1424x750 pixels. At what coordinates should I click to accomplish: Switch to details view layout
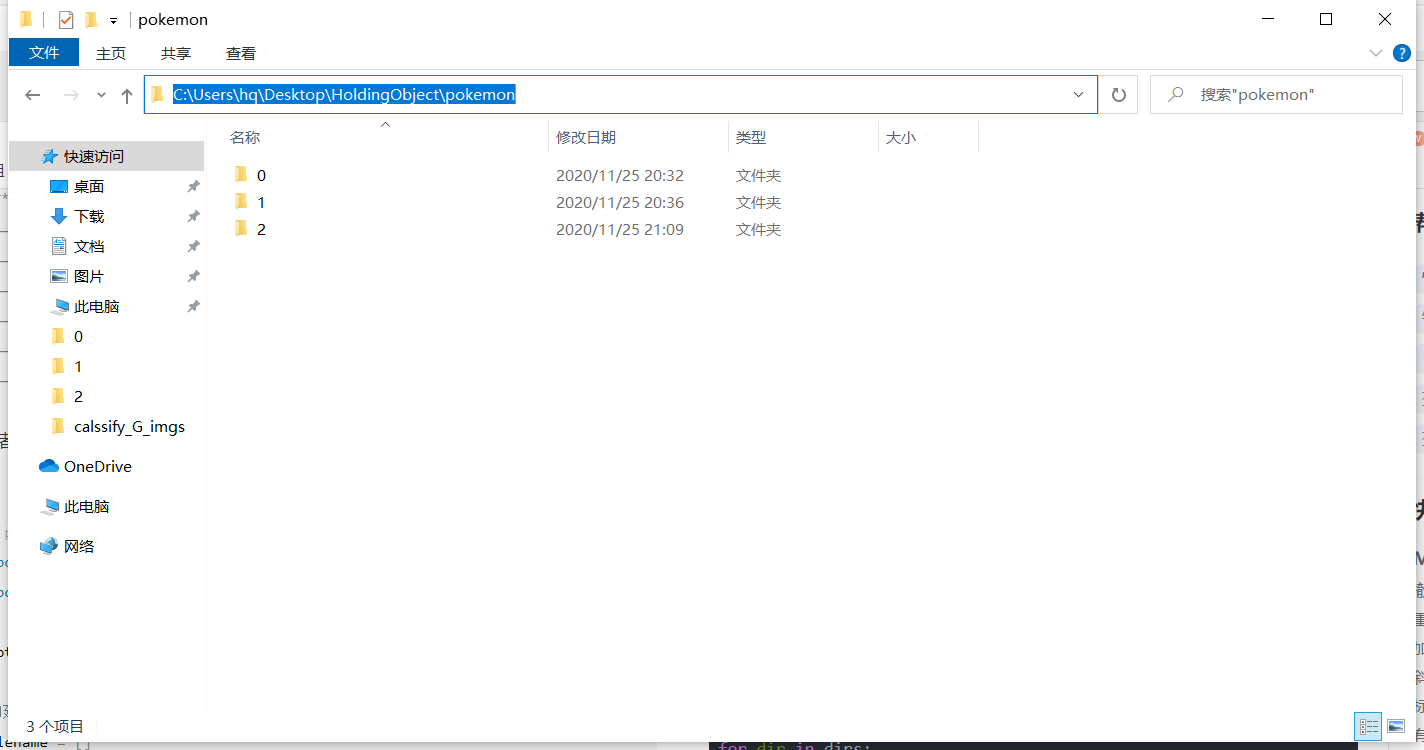tap(1369, 727)
